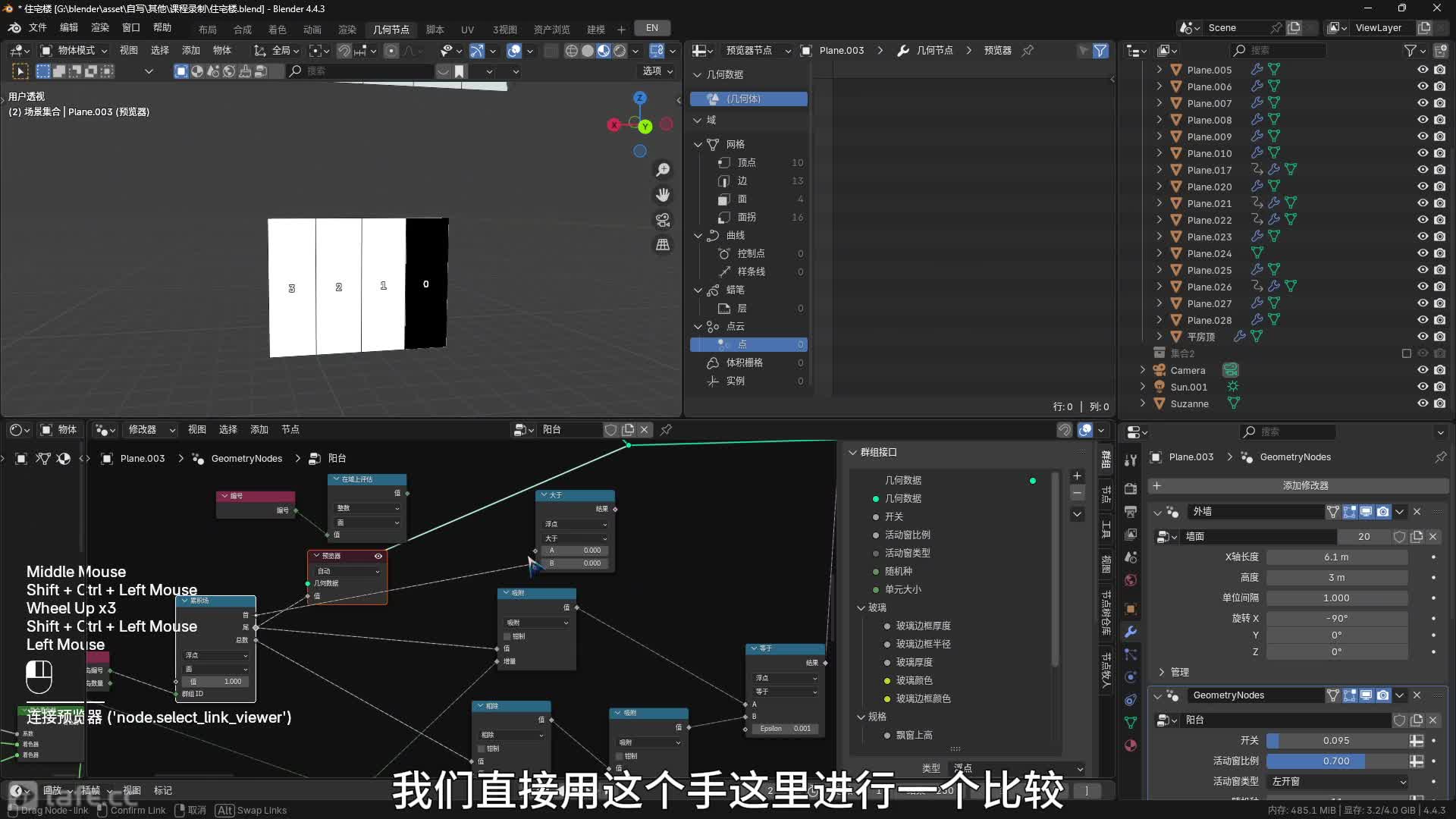The width and height of the screenshot is (1456, 819).
Task: Toggle fake user shield for 阳台 node group
Action: tap(610, 430)
